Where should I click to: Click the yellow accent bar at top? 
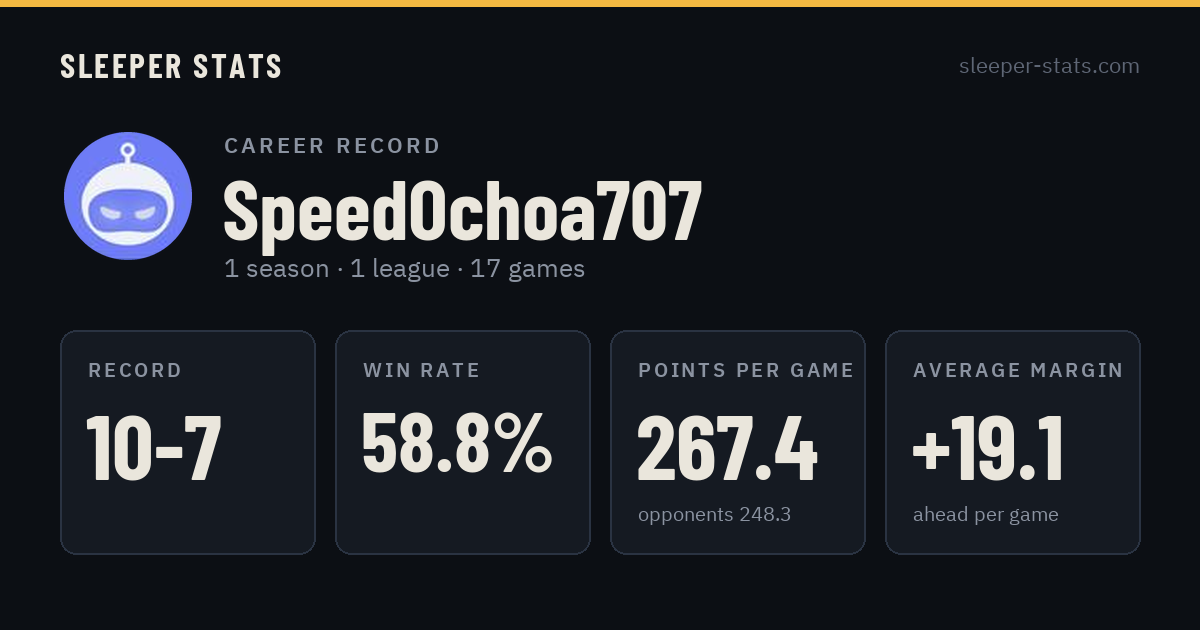click(600, 3)
